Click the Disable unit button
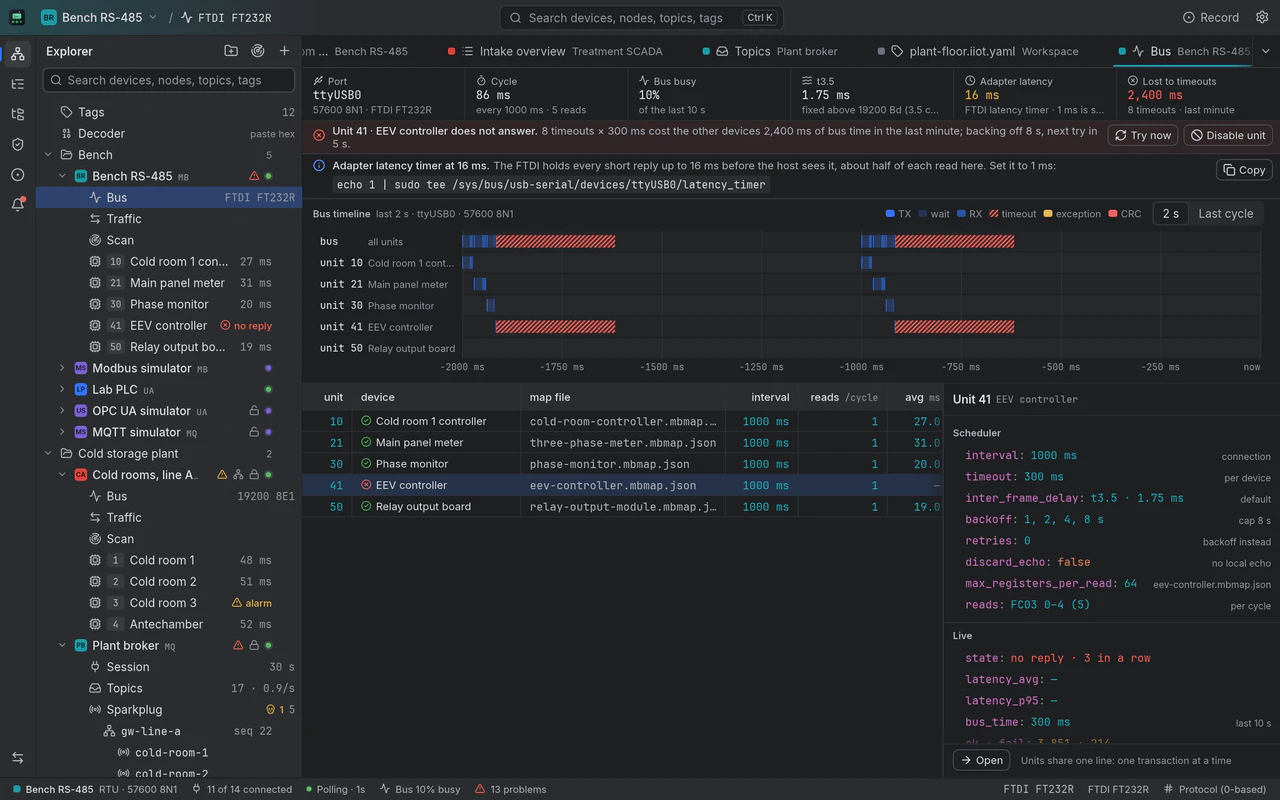The width and height of the screenshot is (1280, 800). coord(1228,135)
